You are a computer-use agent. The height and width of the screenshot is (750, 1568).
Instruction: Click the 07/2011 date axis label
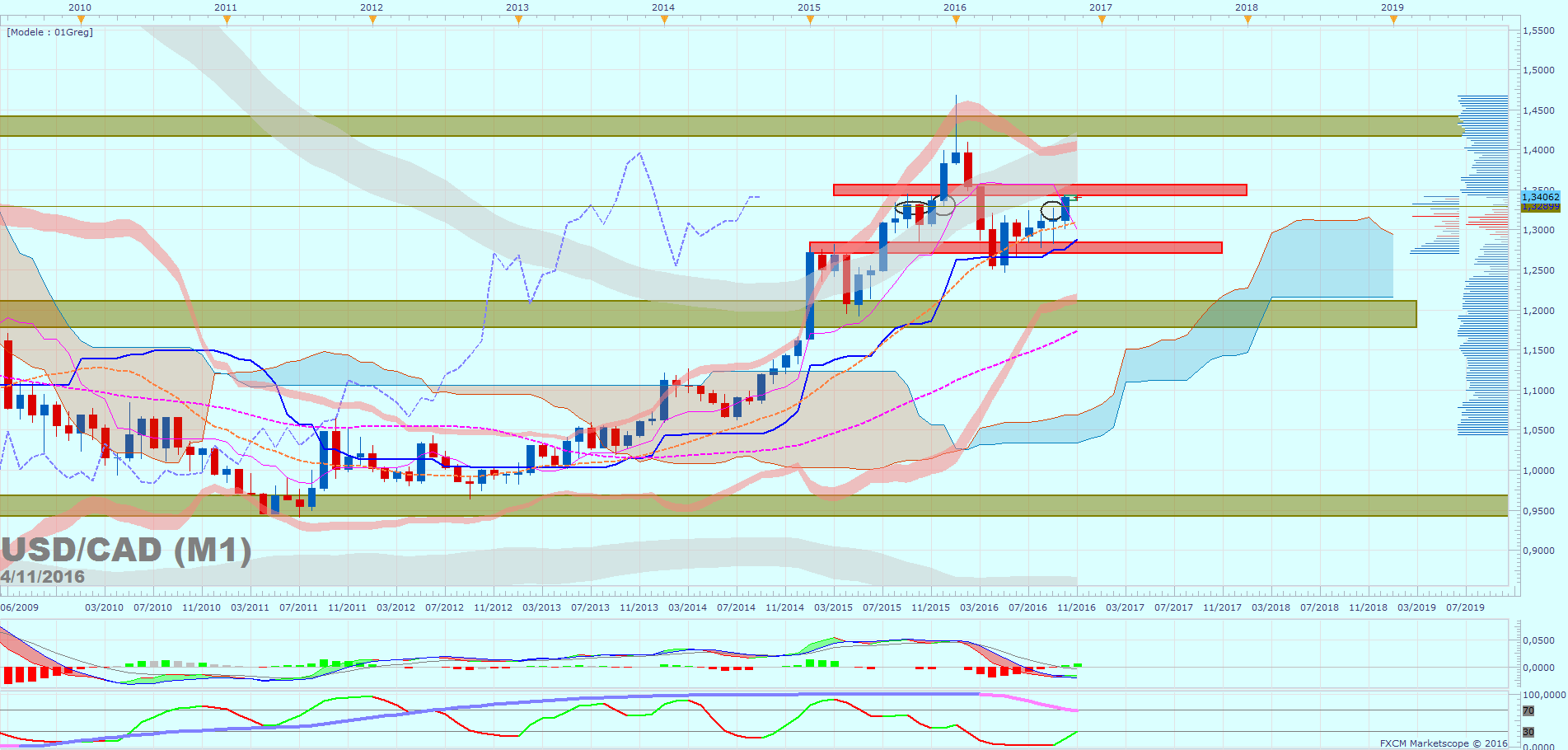[x=299, y=607]
